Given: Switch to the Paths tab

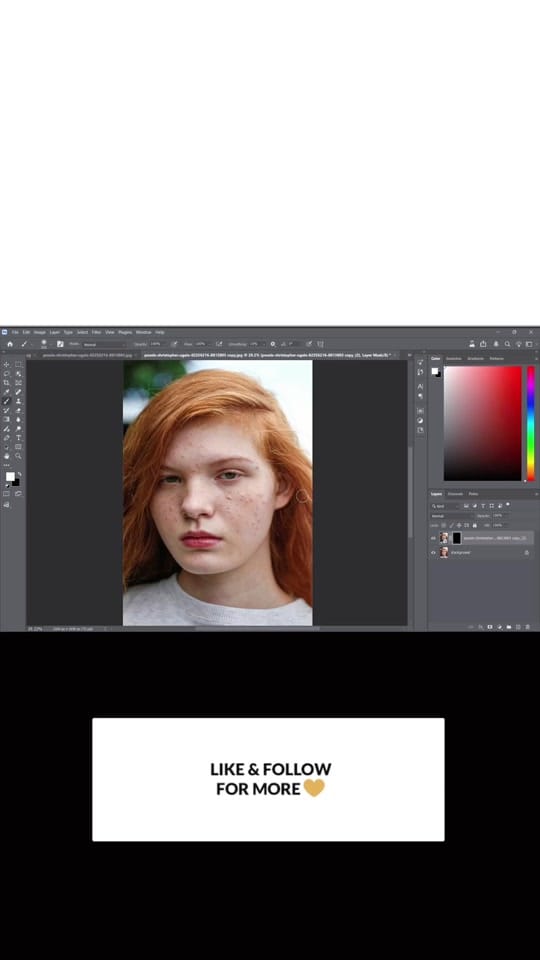Looking at the screenshot, I should 473,494.
